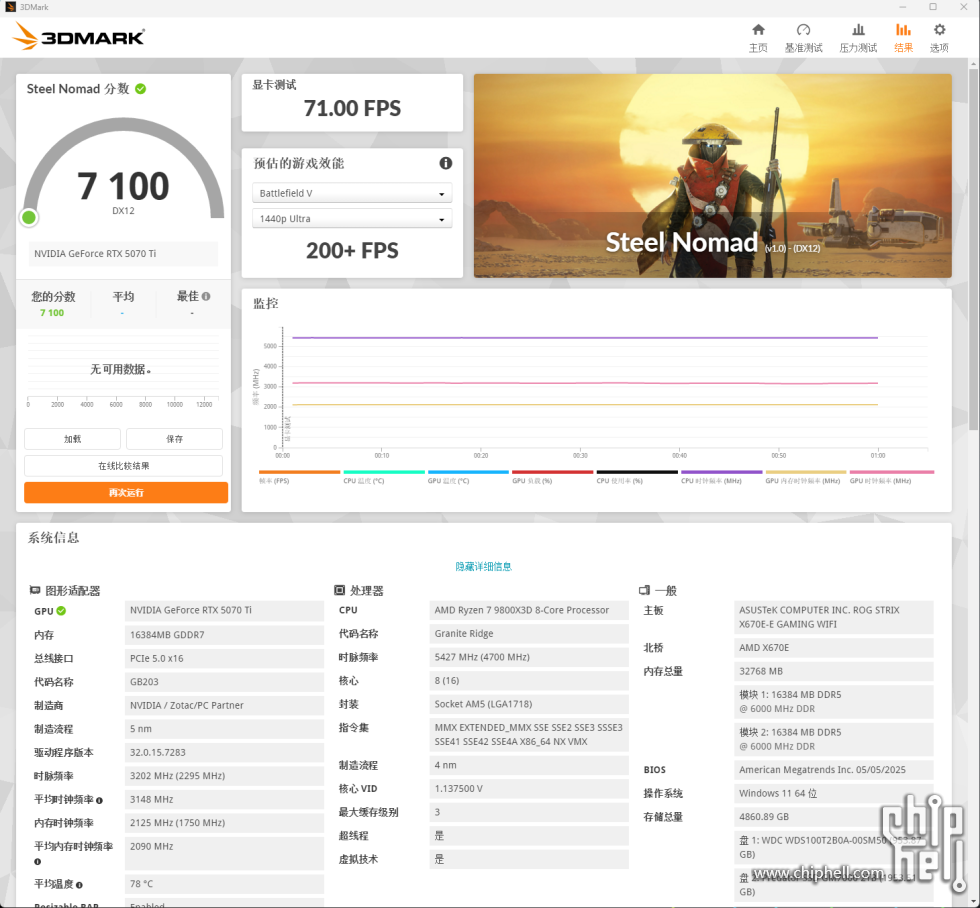Click the 200+ FPS estimated value
Screen dimensions: 980x908
352,251
